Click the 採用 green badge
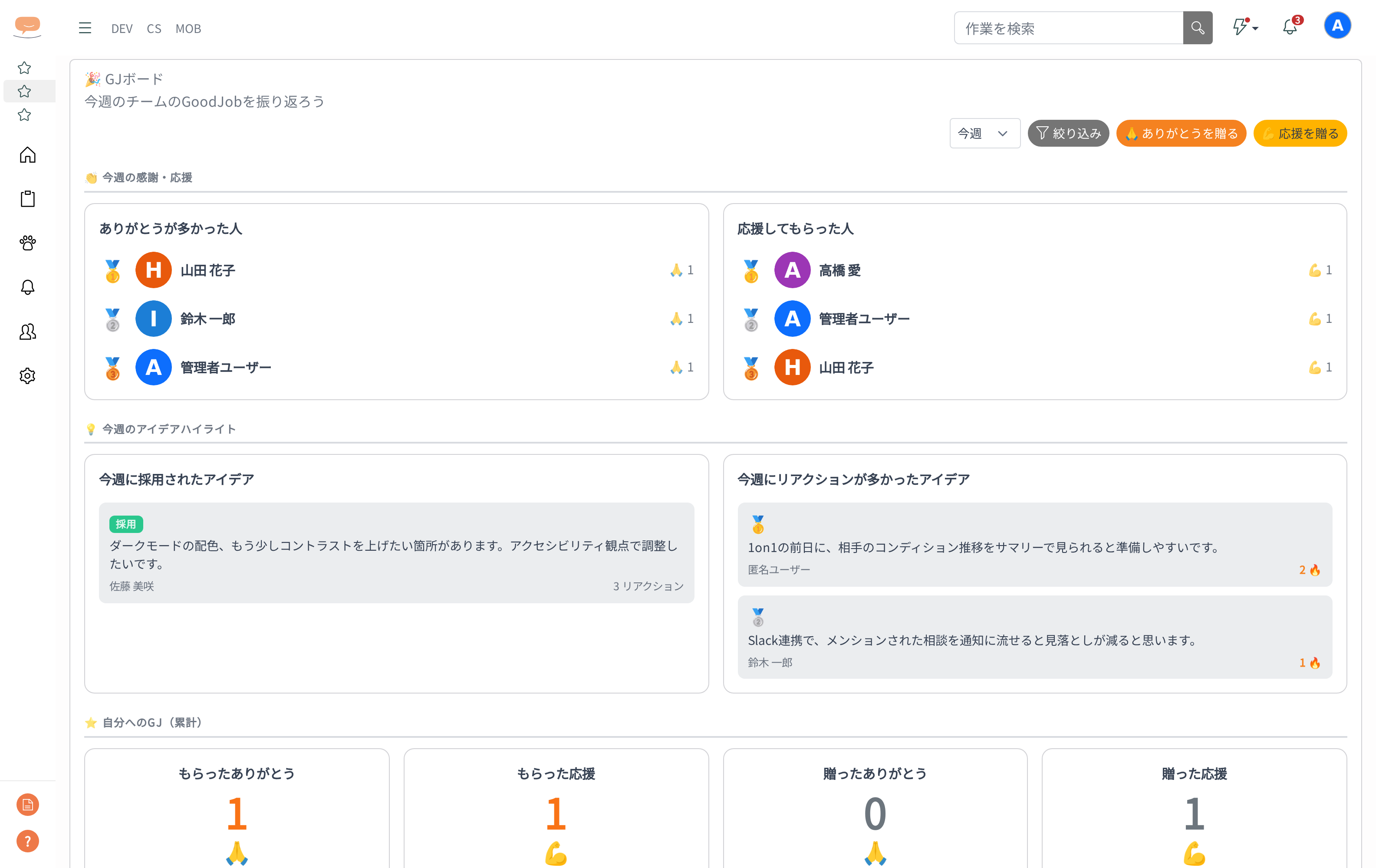 coord(126,524)
